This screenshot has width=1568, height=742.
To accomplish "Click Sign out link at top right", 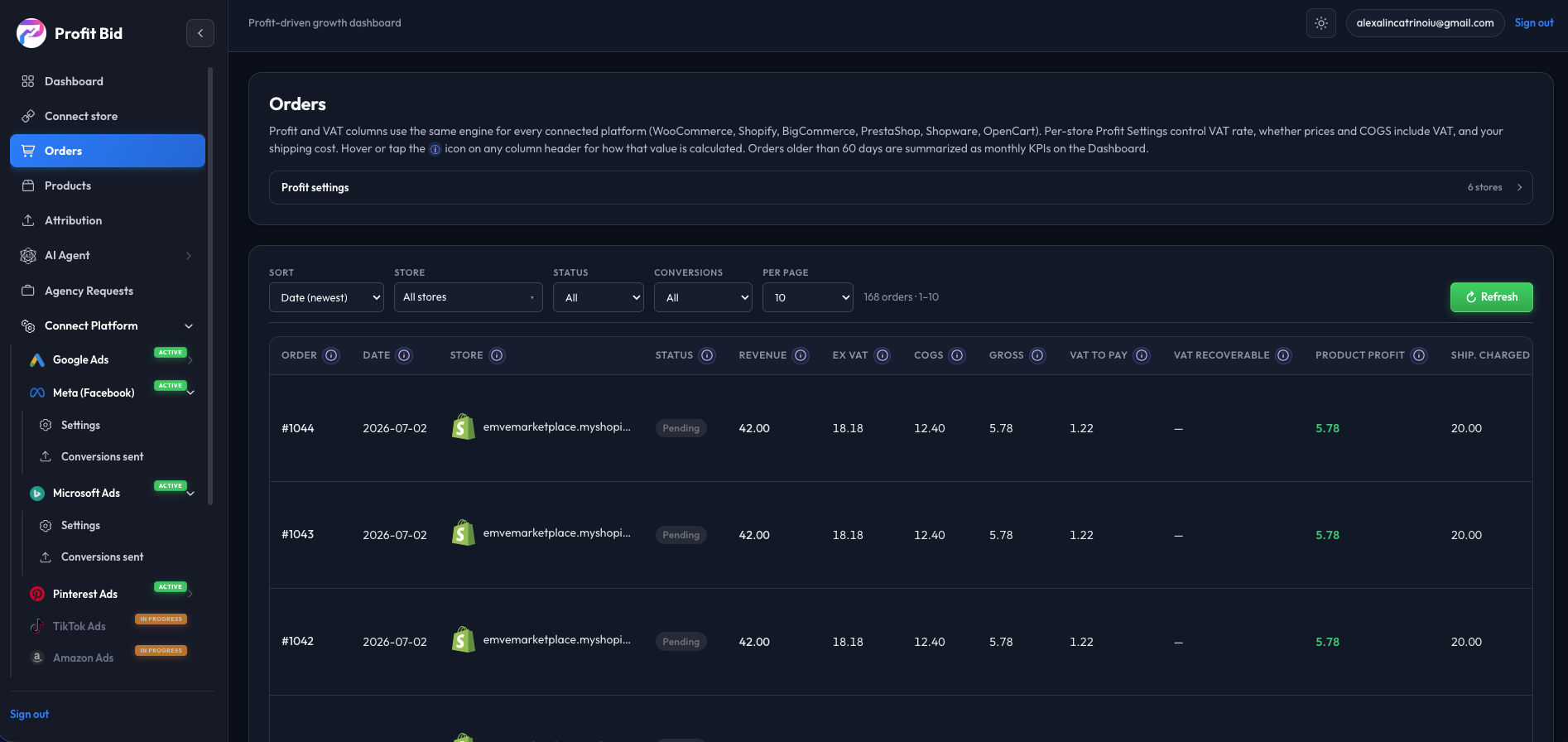I will point(1534,23).
